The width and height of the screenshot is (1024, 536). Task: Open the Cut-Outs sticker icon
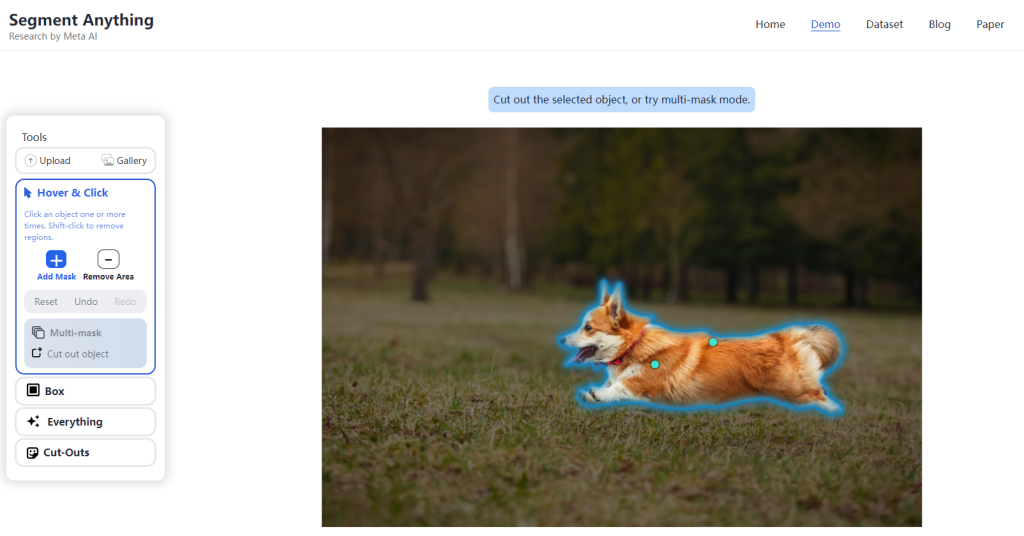pos(32,452)
